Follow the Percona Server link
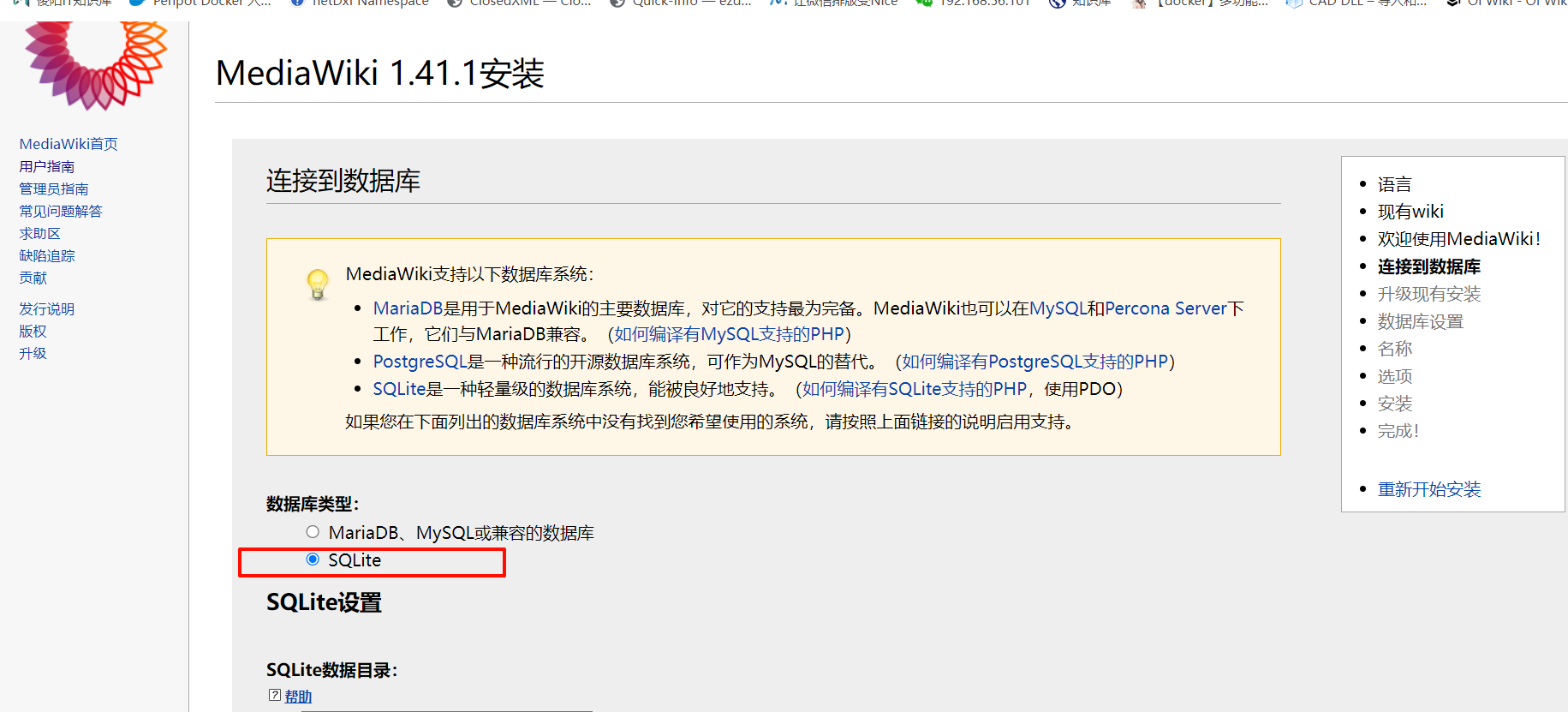Viewport: 1568px width, 712px height. click(x=1166, y=308)
